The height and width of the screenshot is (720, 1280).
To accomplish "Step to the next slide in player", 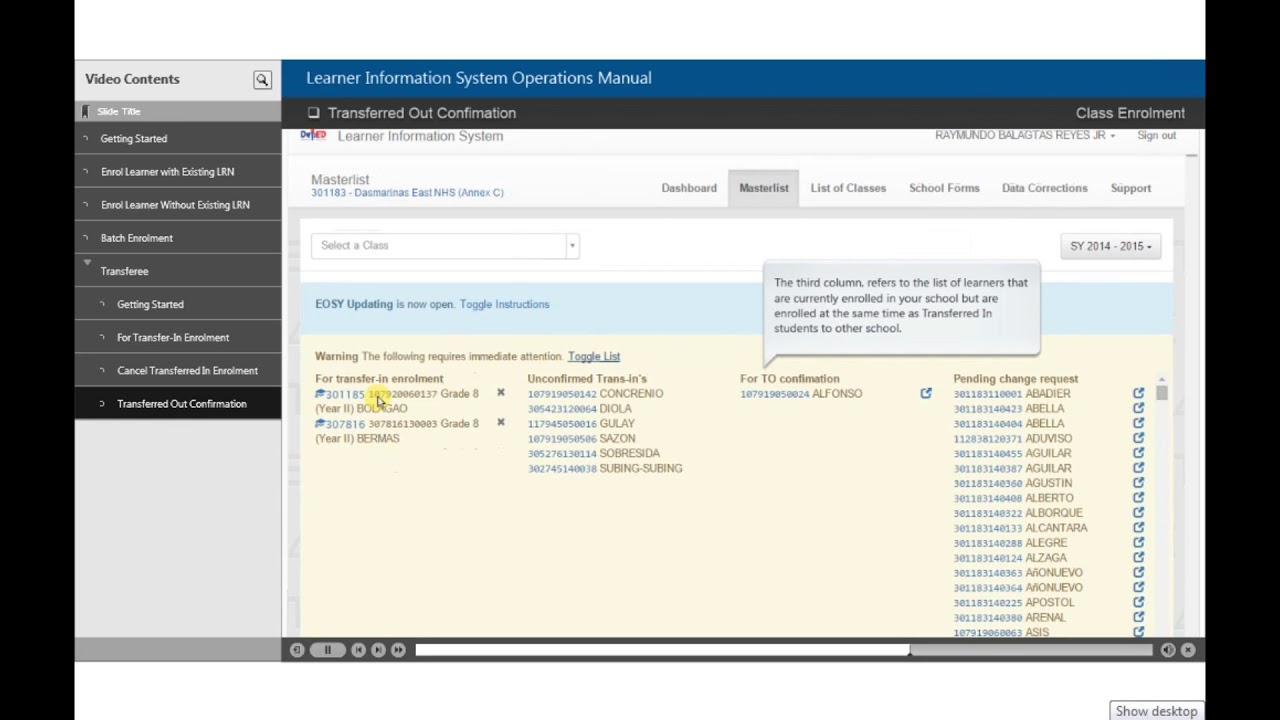I will tap(378, 650).
